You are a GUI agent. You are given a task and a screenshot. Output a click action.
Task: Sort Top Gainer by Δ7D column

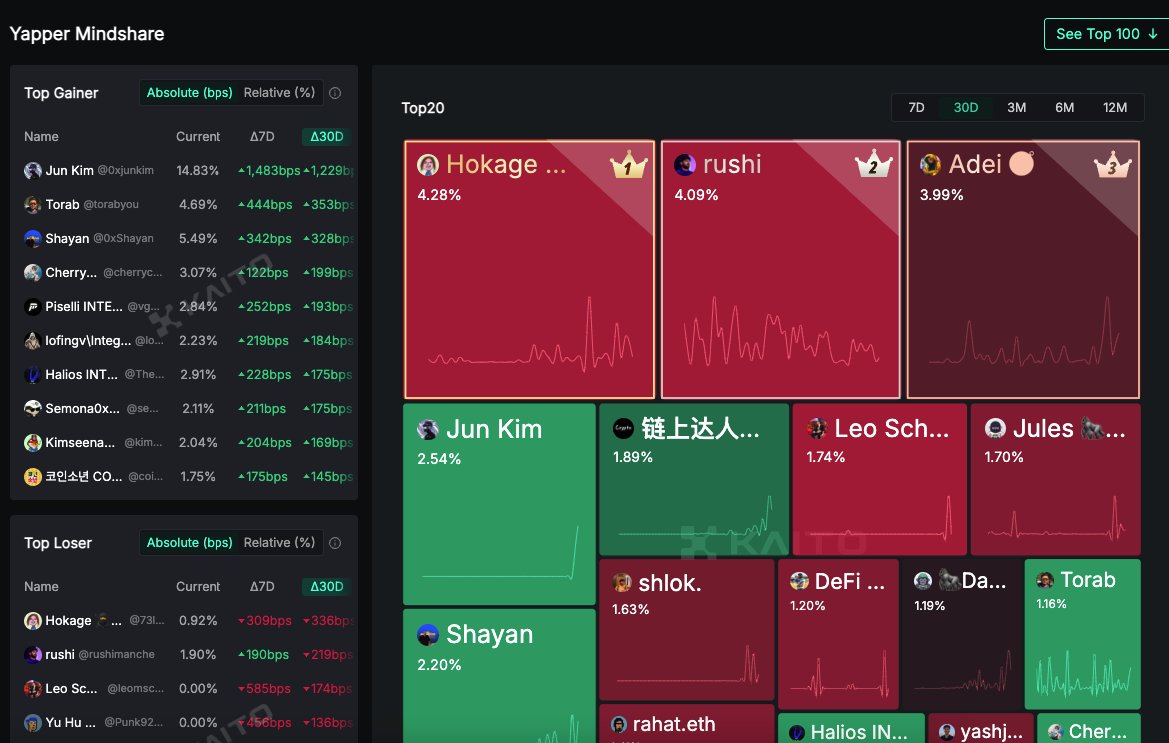click(262, 136)
